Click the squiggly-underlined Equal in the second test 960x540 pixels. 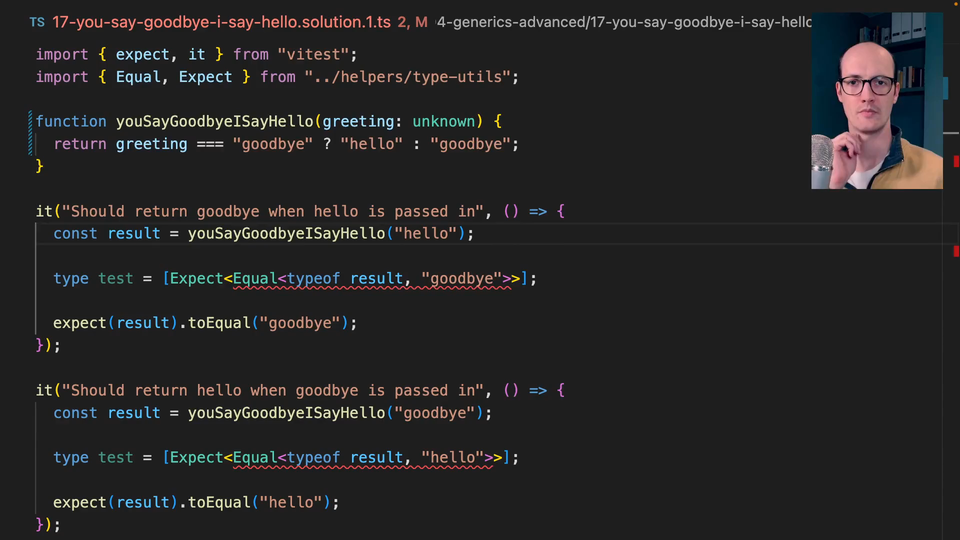pyautogui.click(x=255, y=458)
